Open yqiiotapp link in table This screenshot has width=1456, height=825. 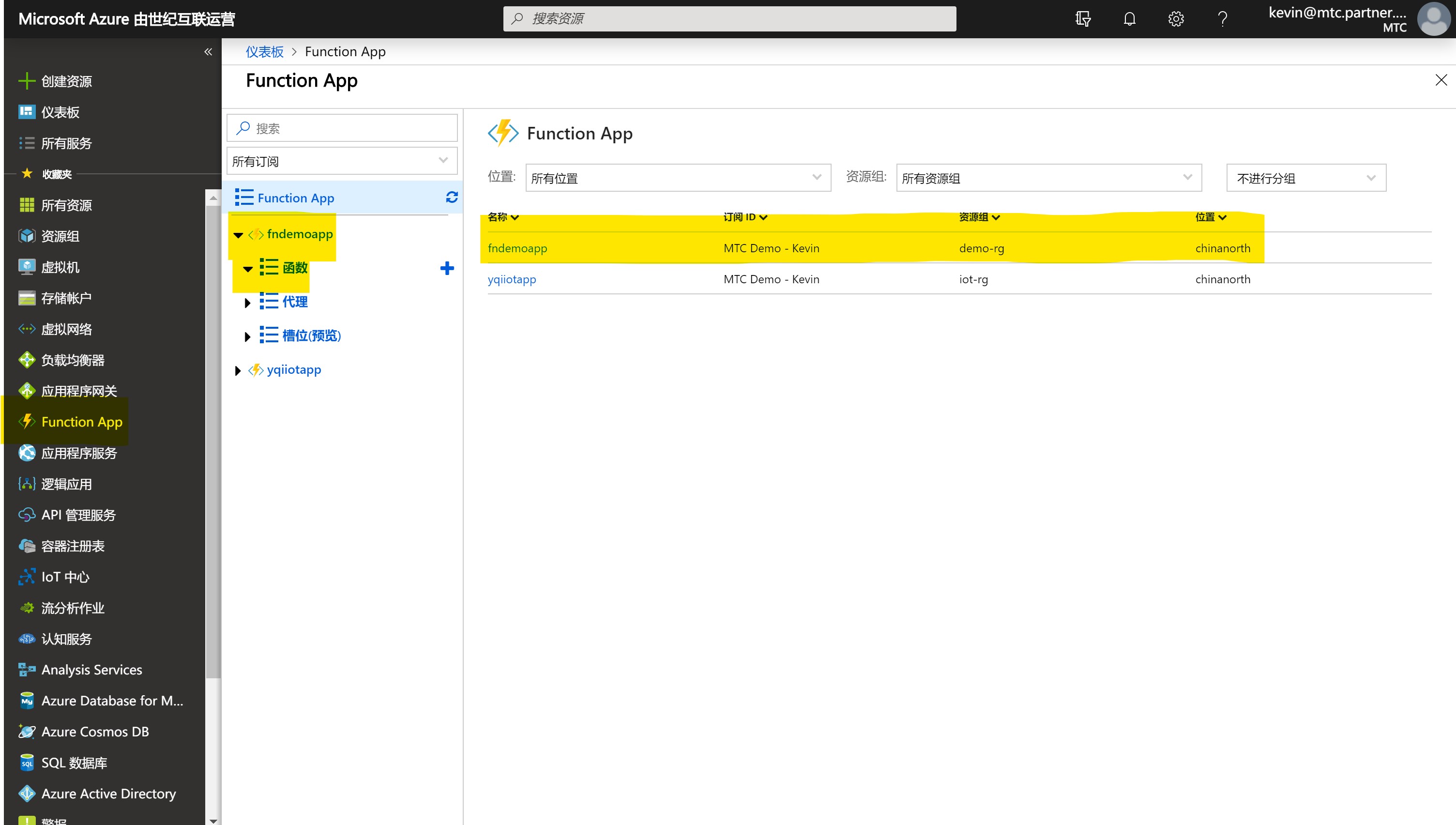[511, 279]
